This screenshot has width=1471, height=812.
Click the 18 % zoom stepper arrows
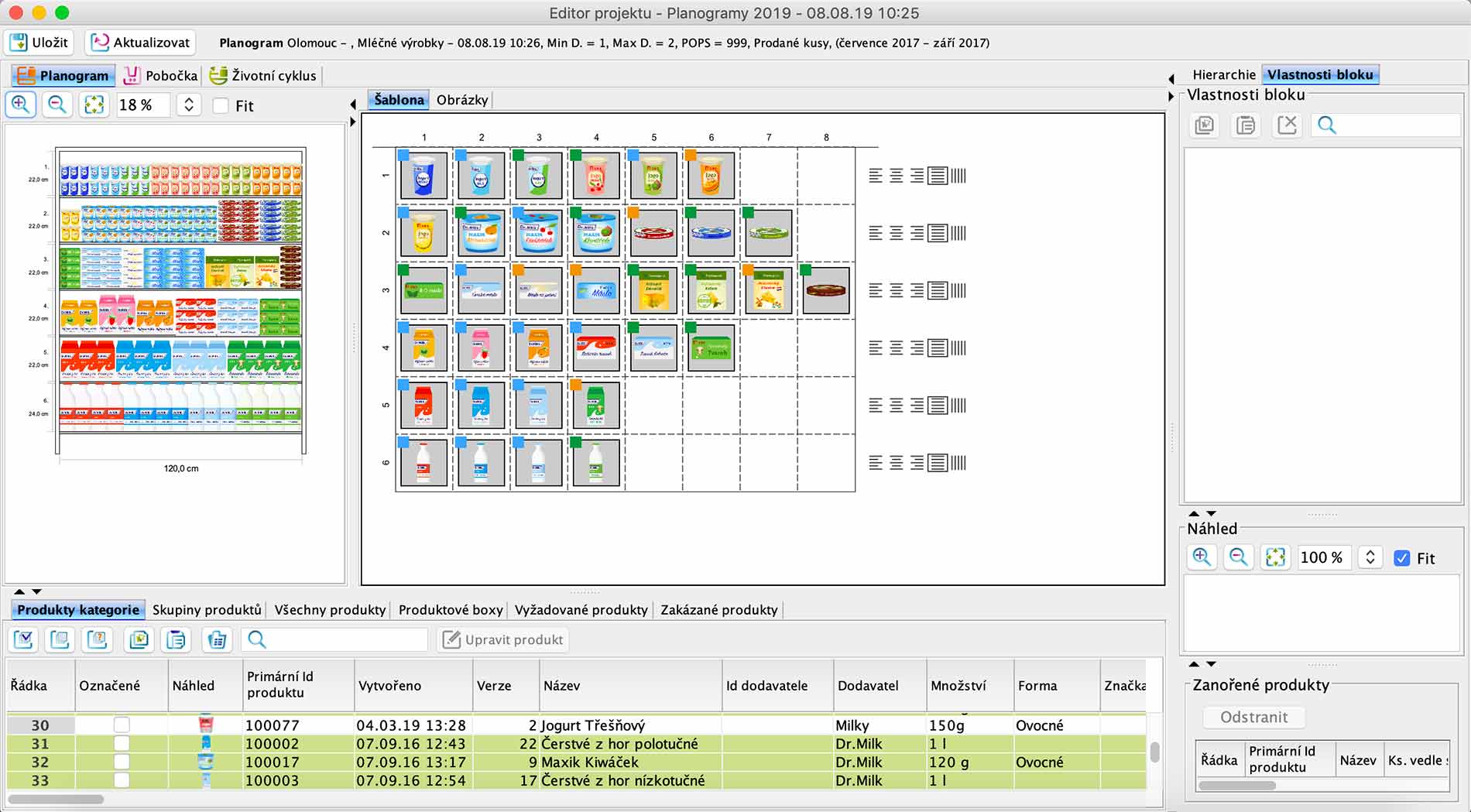[189, 104]
